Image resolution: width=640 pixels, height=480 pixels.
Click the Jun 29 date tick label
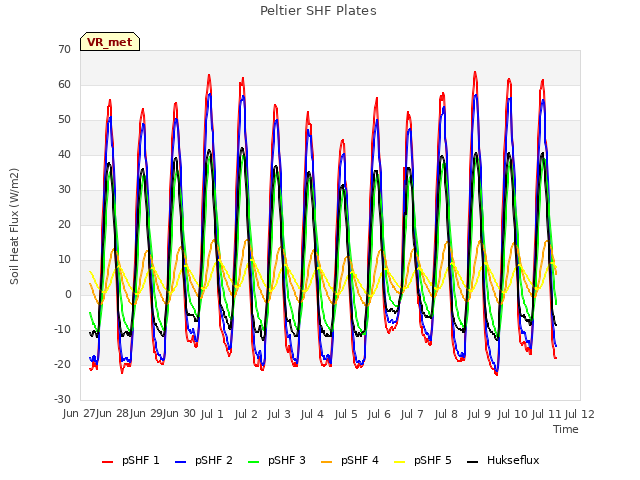coord(146,414)
